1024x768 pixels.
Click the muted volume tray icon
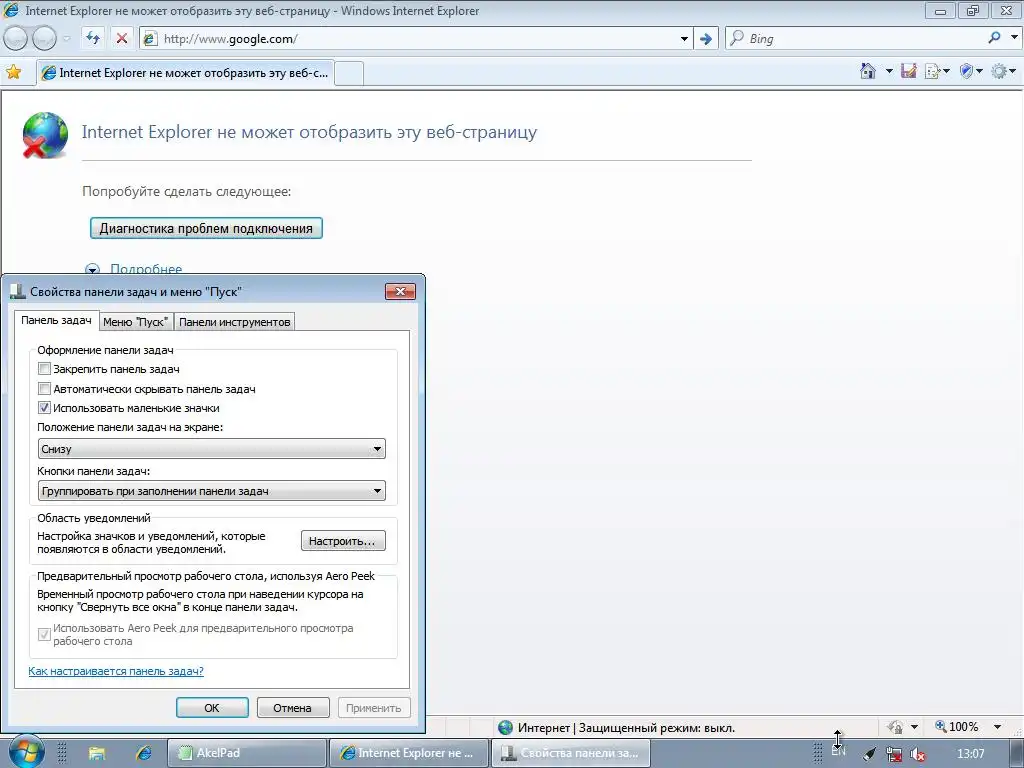click(x=918, y=754)
